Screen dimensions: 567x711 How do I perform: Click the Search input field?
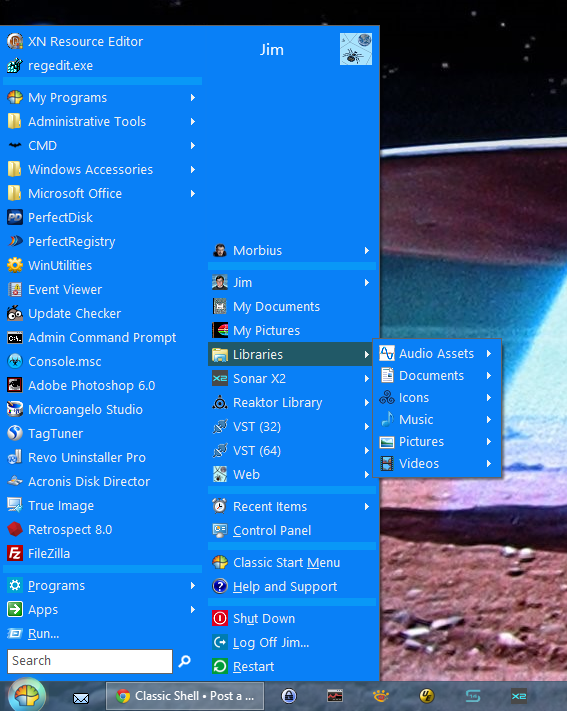[x=90, y=661]
